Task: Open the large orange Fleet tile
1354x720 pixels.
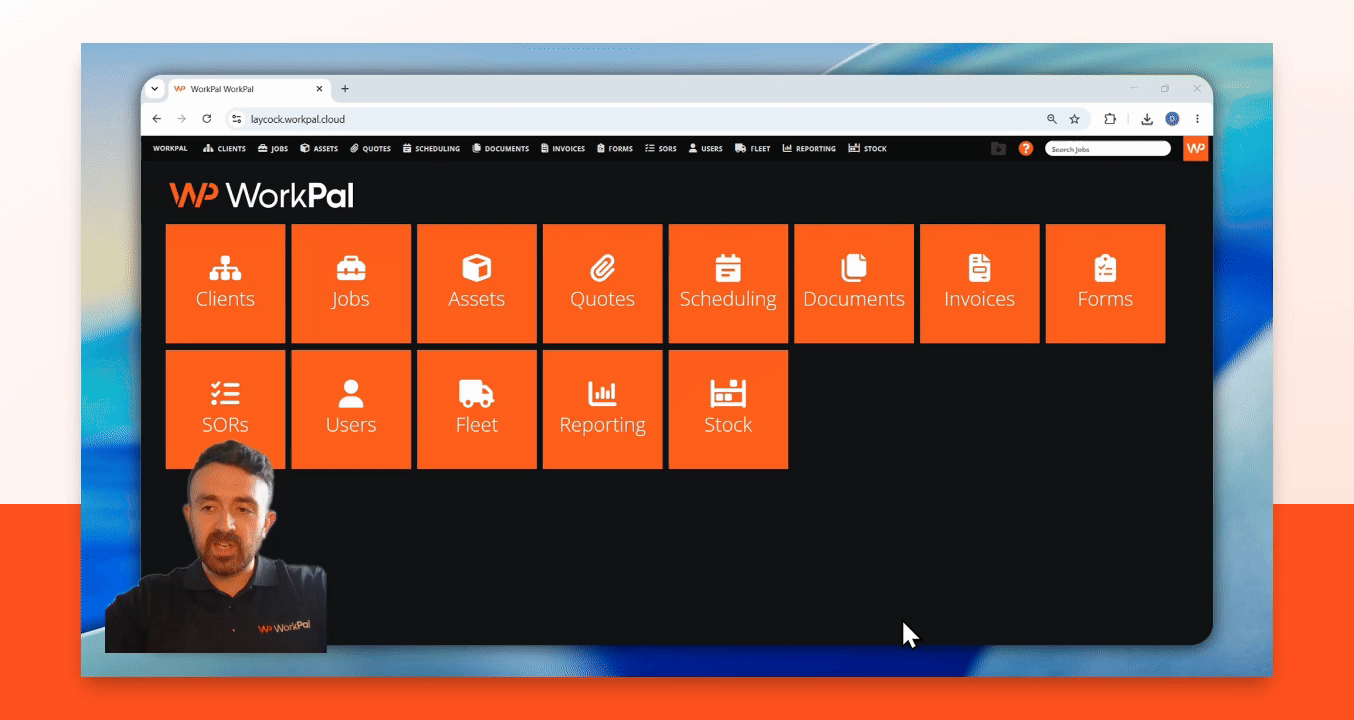Action: click(477, 409)
